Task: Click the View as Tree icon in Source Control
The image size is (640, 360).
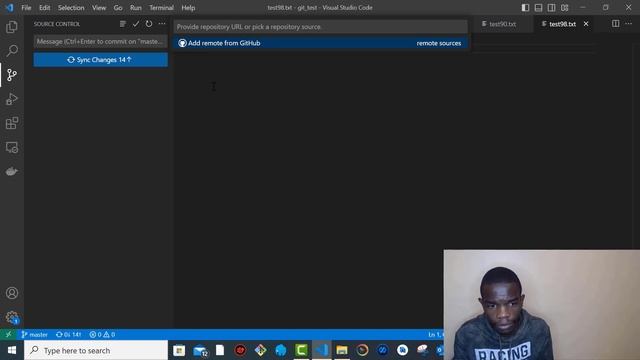Action: coord(122,24)
